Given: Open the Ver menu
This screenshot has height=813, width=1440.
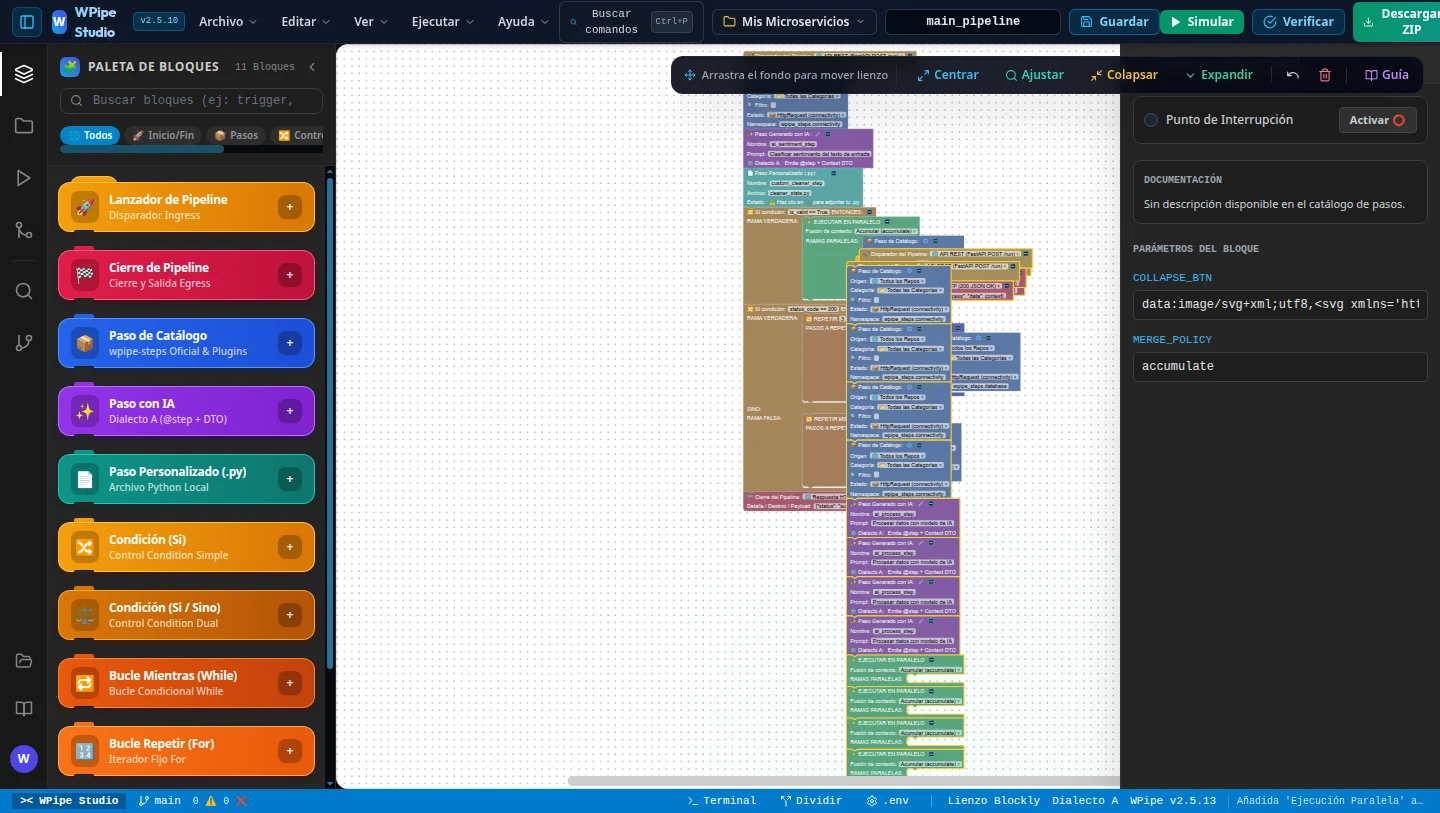Looking at the screenshot, I should click(371, 21).
